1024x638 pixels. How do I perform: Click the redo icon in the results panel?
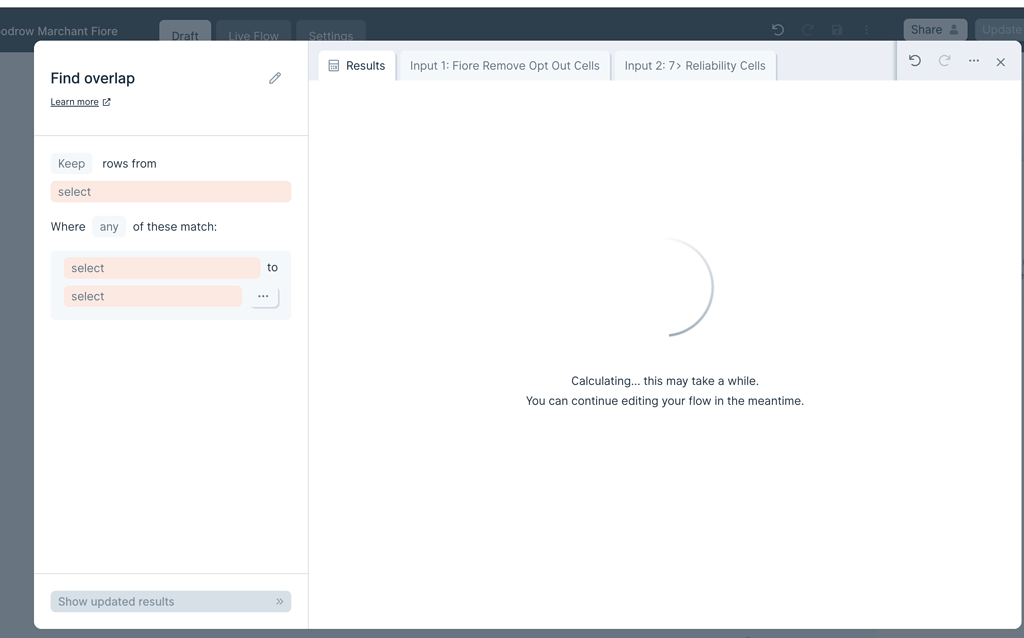click(943, 61)
